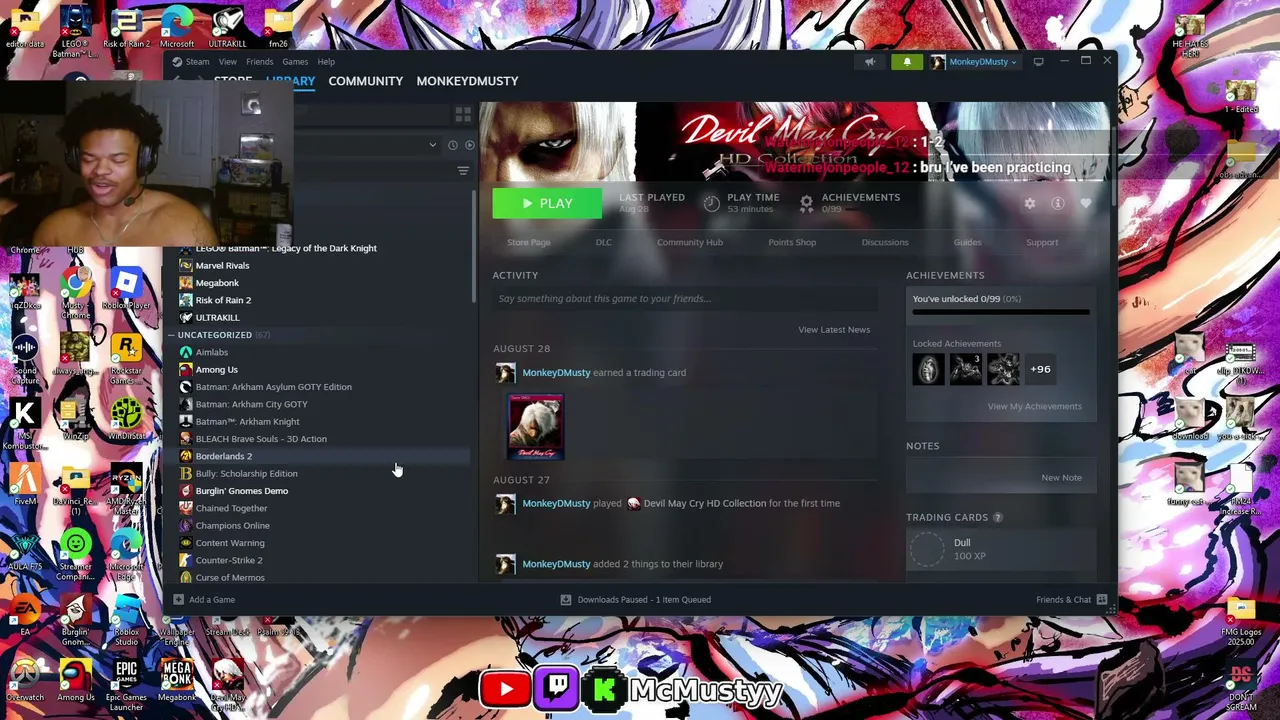Click the Chained Together game icon
This screenshot has width=1280, height=720.
185,508
